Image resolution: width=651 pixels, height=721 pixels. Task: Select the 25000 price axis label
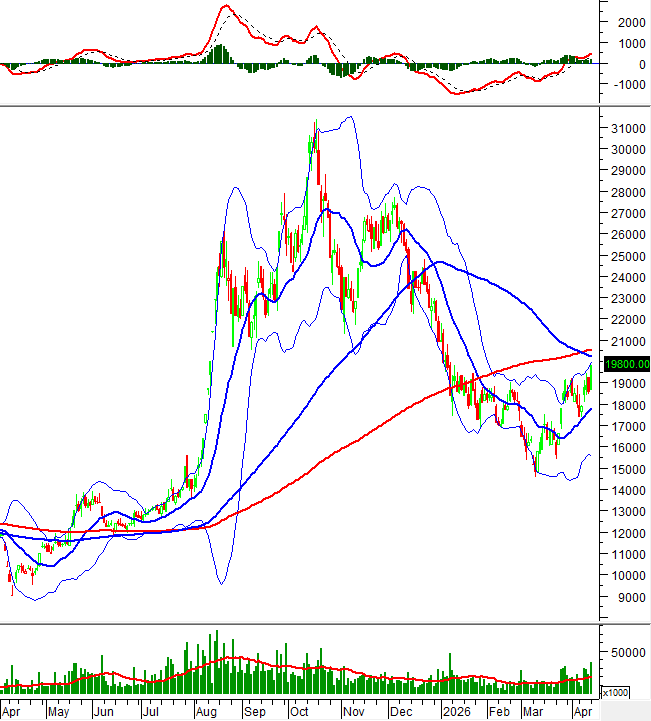click(623, 257)
